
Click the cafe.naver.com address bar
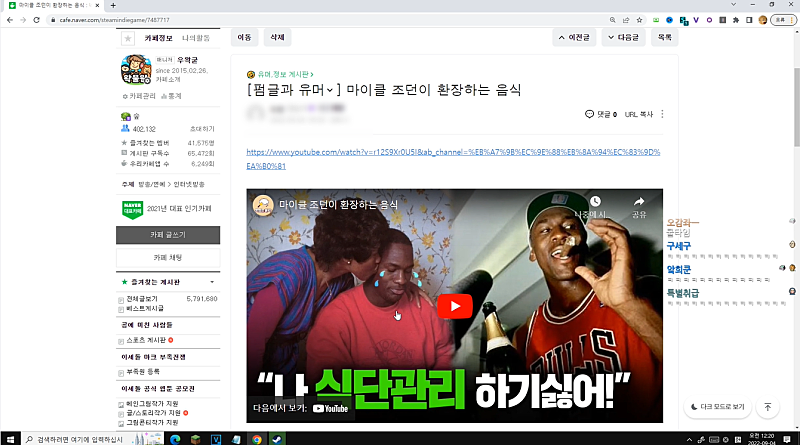[327, 20]
